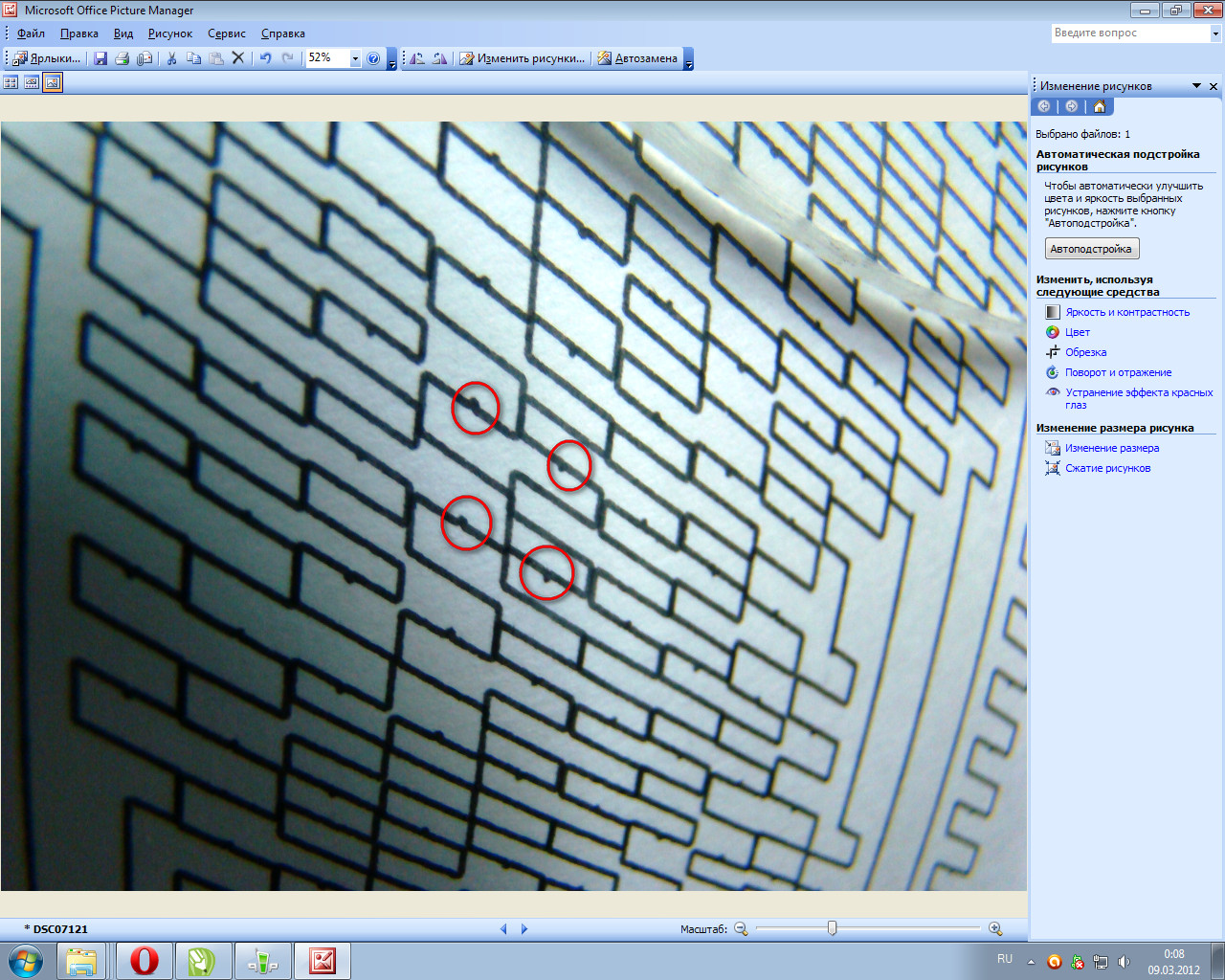Click the Изменить рисунки button
Image resolution: width=1225 pixels, height=980 pixels.
tap(523, 58)
